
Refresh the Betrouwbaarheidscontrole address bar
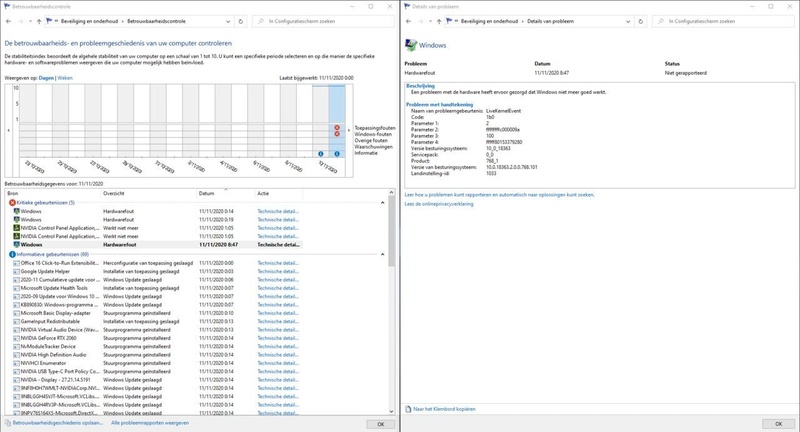(241, 21)
